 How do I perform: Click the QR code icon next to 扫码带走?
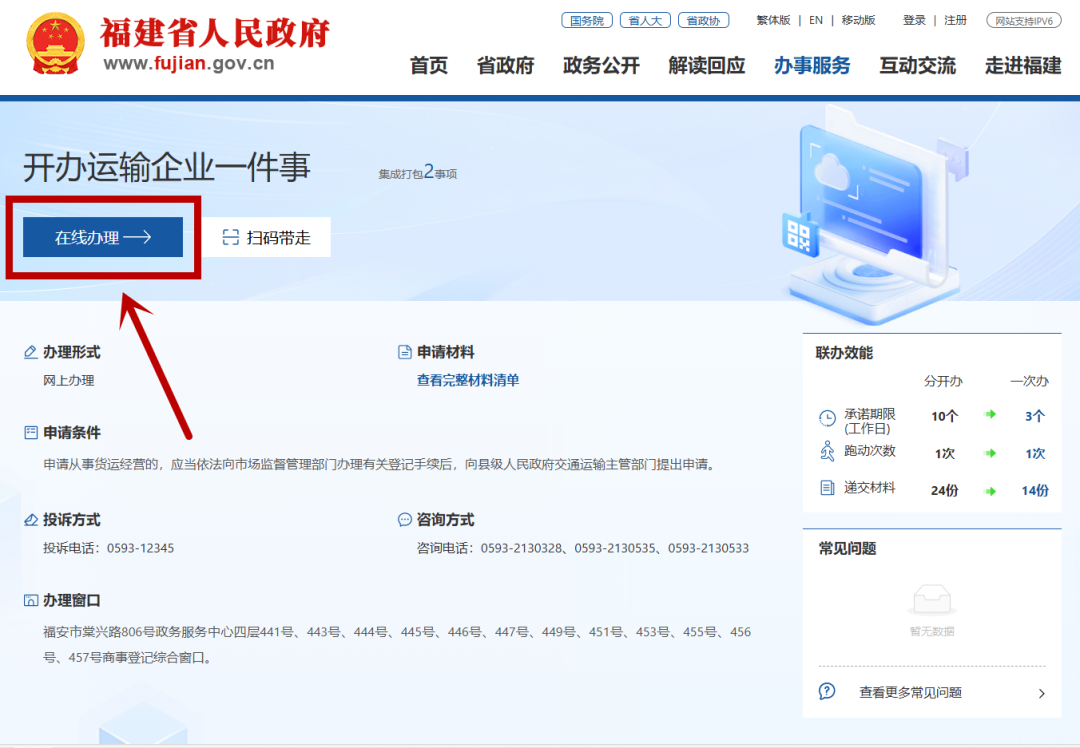(x=231, y=236)
